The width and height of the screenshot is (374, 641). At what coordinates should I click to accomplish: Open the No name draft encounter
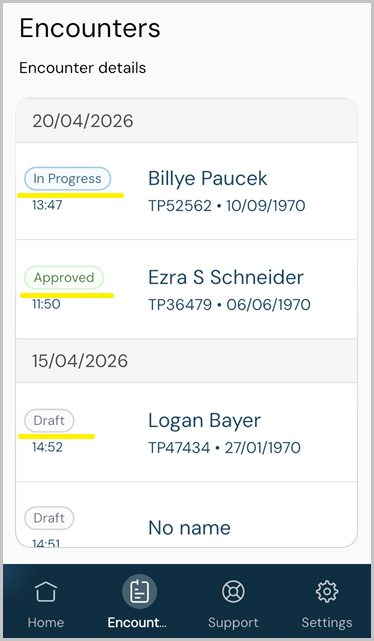(x=186, y=514)
